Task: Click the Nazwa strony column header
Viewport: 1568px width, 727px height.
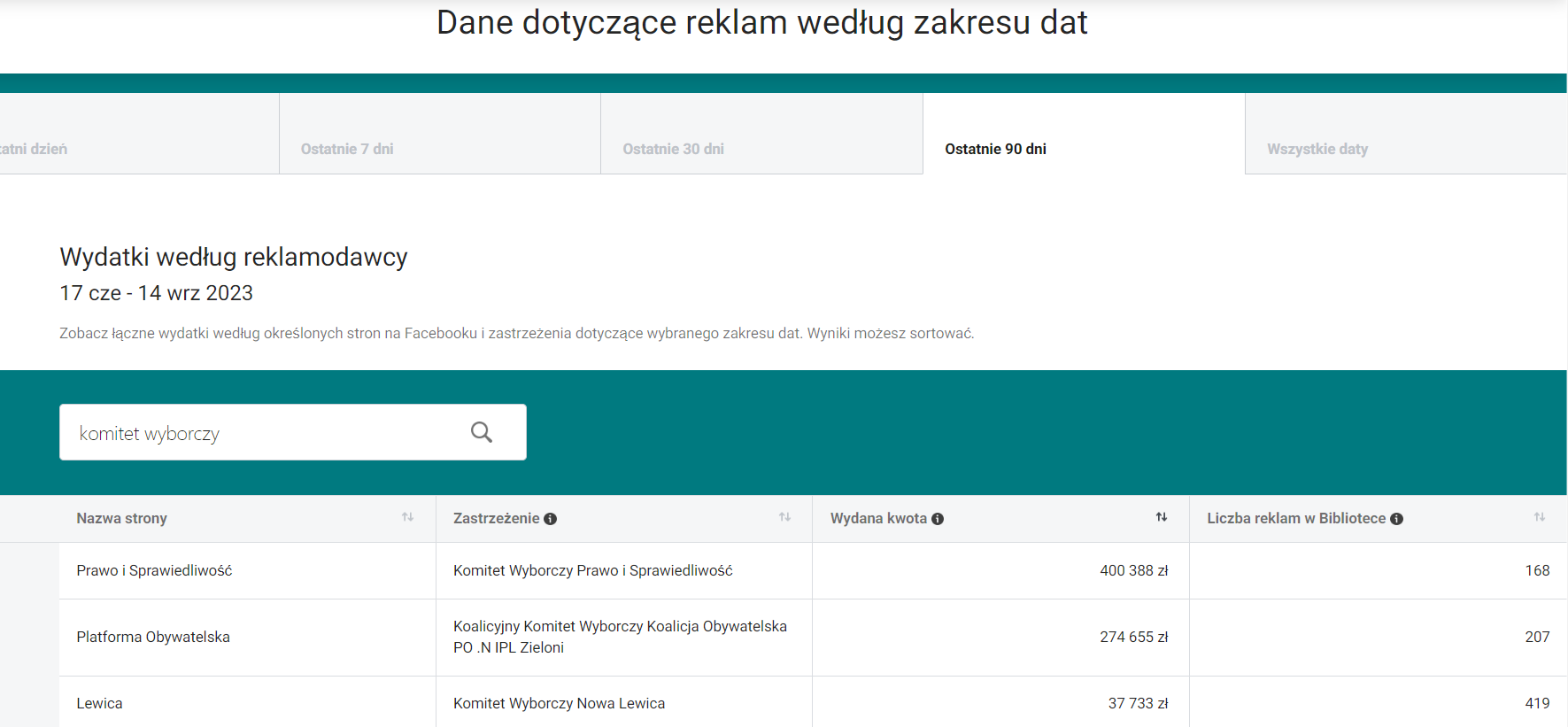Action: click(x=122, y=519)
